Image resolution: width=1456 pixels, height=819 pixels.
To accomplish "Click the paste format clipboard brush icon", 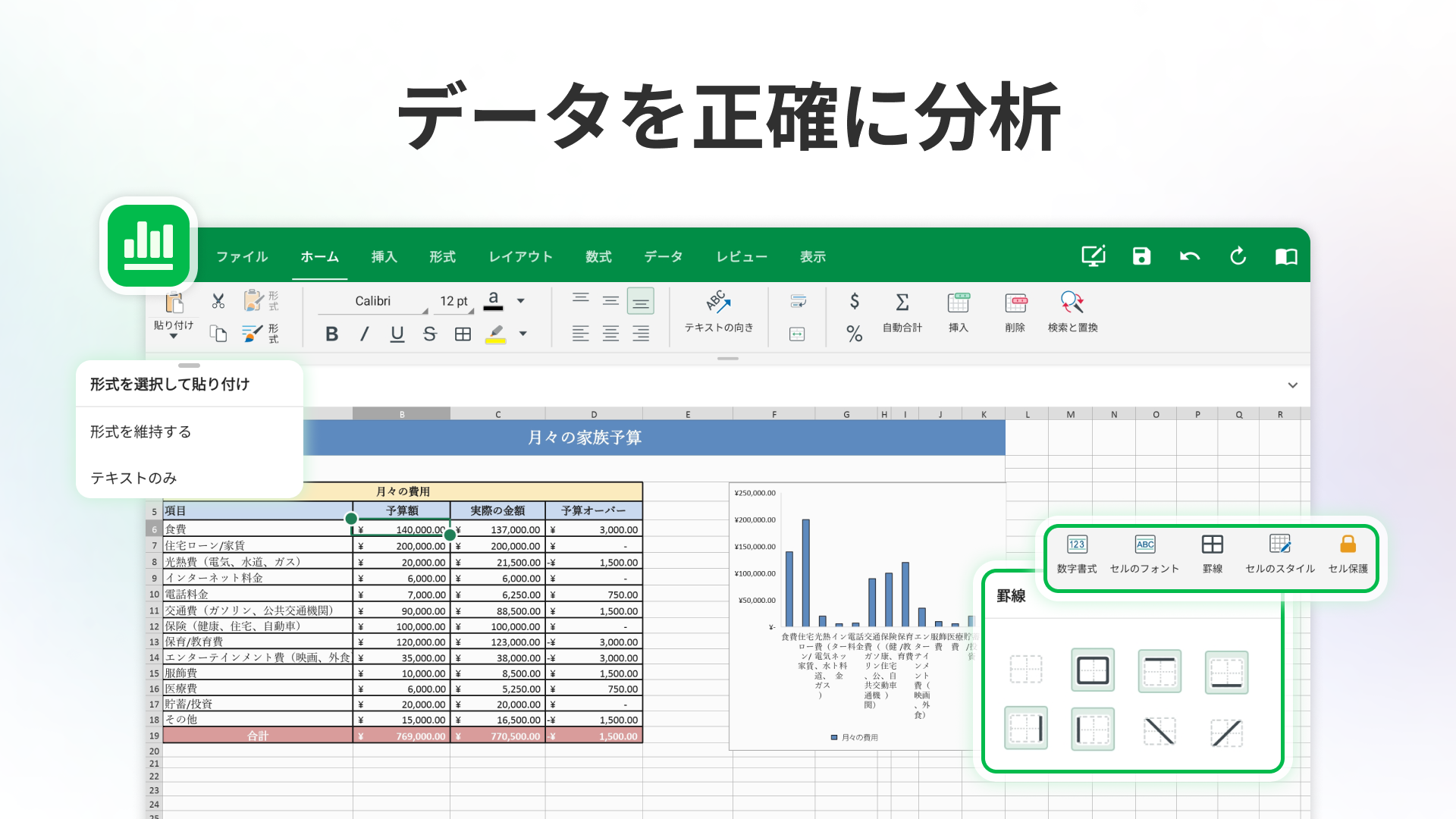I will click(x=261, y=301).
